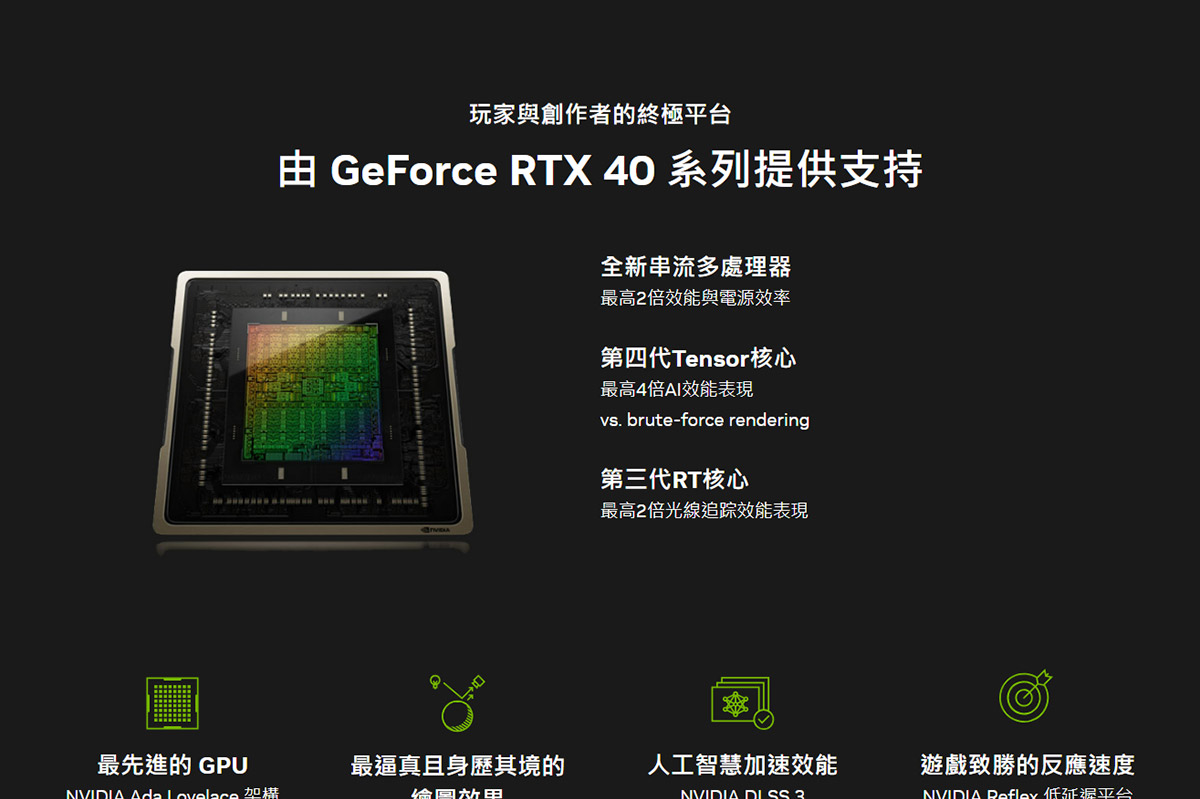Click the vs. brute-force rendering note
1200x799 pixels.
pos(705,420)
